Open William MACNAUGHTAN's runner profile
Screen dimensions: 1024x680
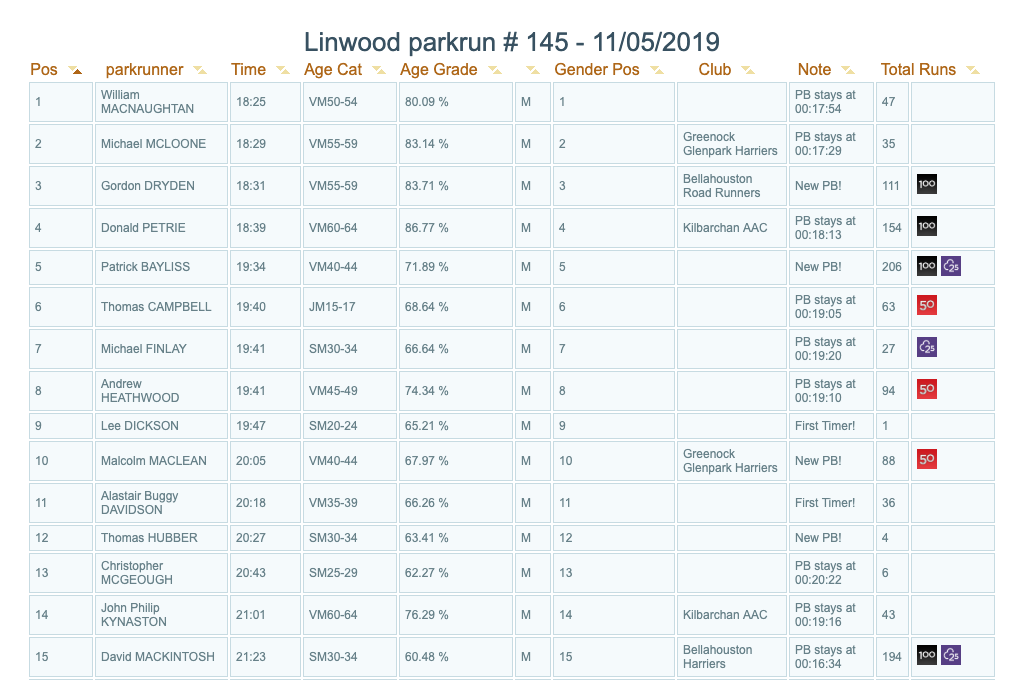(147, 102)
